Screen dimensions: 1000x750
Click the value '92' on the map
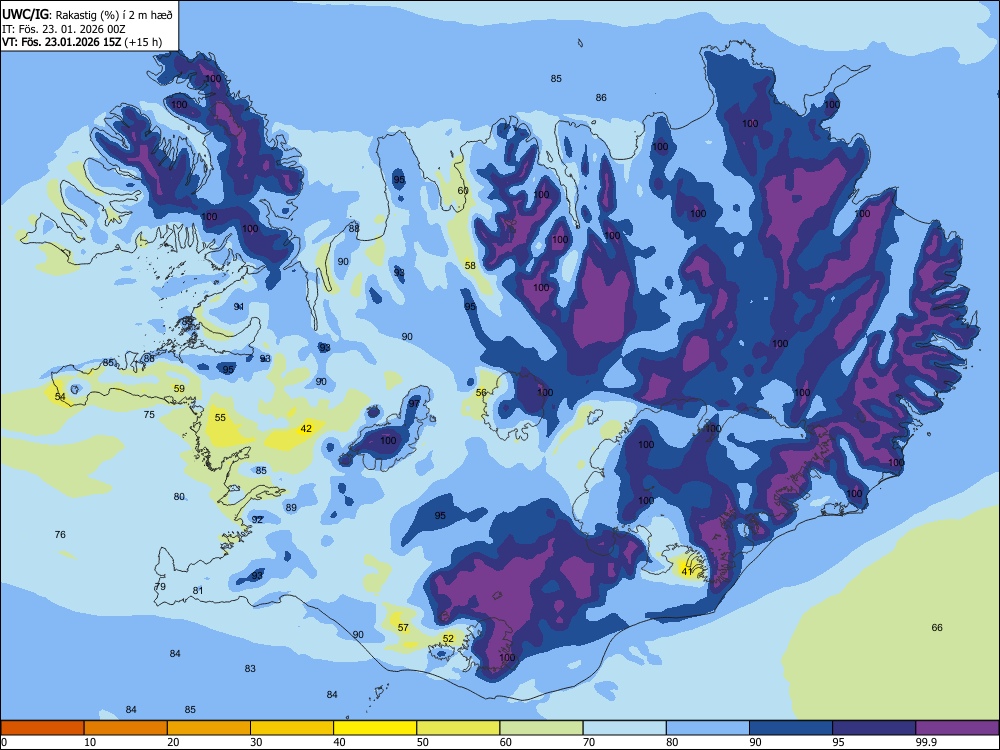point(257,520)
